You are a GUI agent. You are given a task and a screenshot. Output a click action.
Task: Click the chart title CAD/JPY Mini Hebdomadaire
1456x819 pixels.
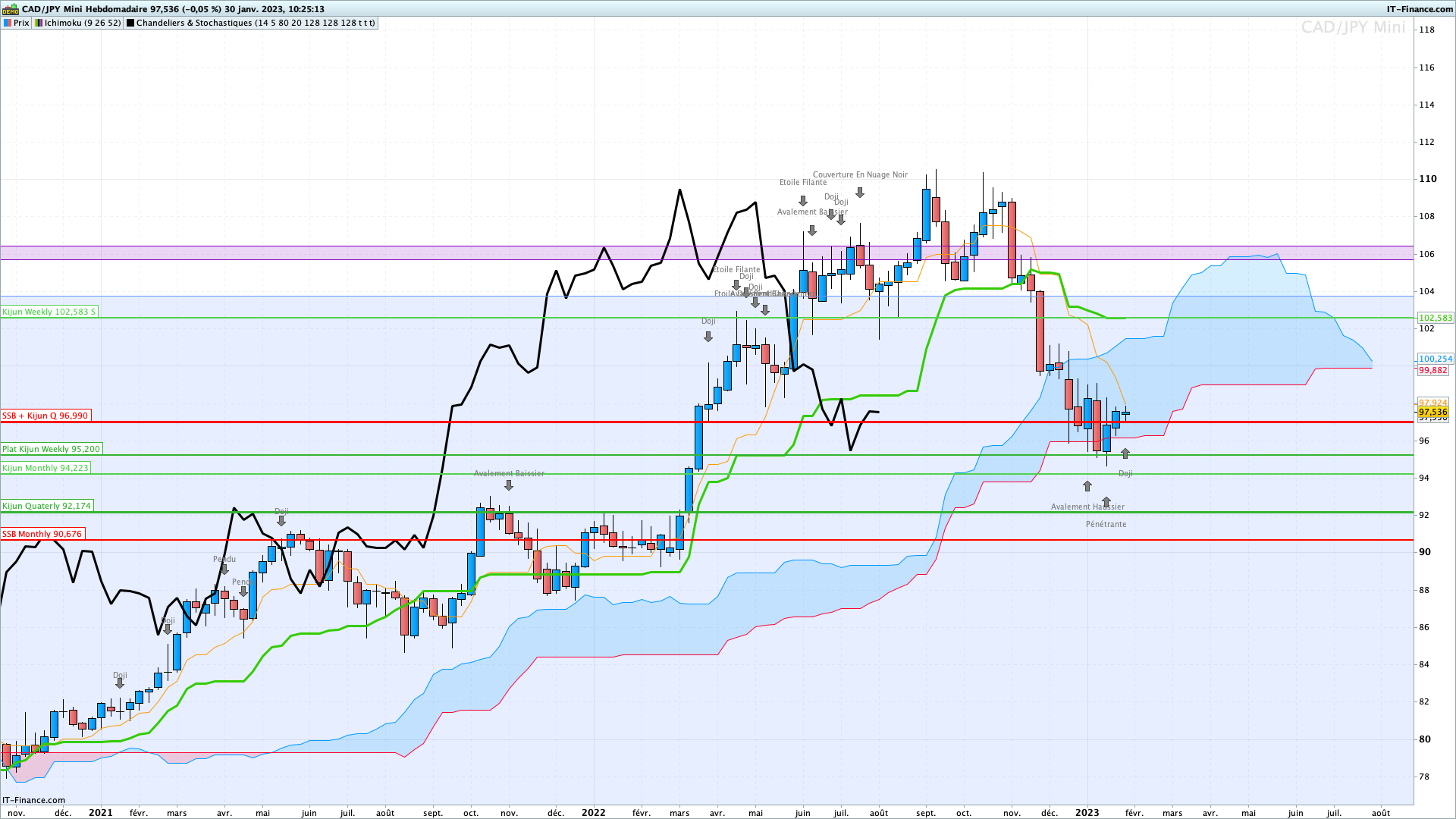tap(85, 9)
